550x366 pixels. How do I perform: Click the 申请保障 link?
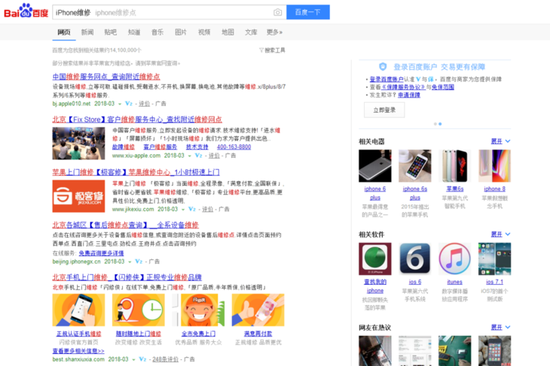[x=409, y=95]
